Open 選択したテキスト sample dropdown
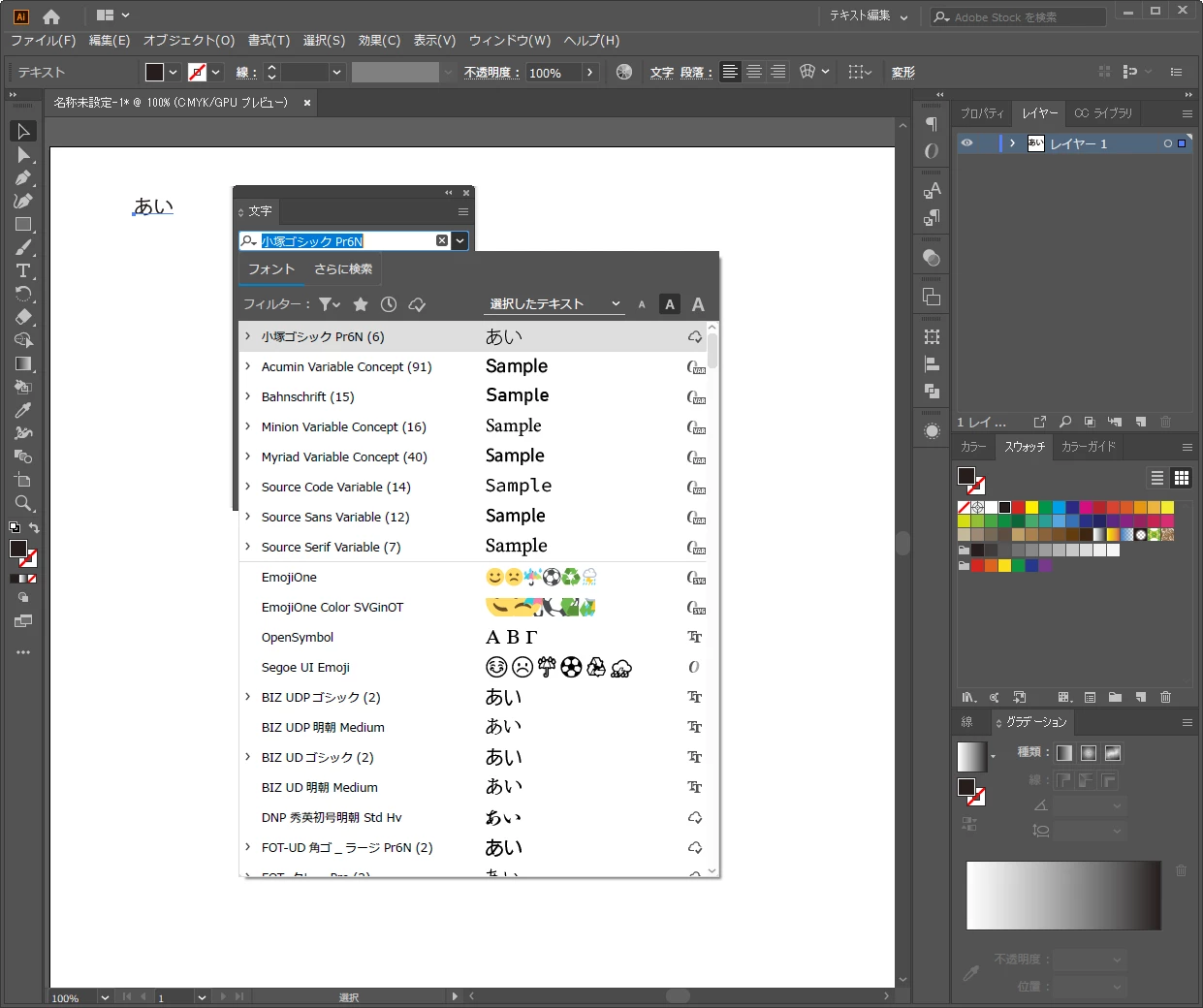Screen dimensions: 1203x1008 (x=554, y=304)
